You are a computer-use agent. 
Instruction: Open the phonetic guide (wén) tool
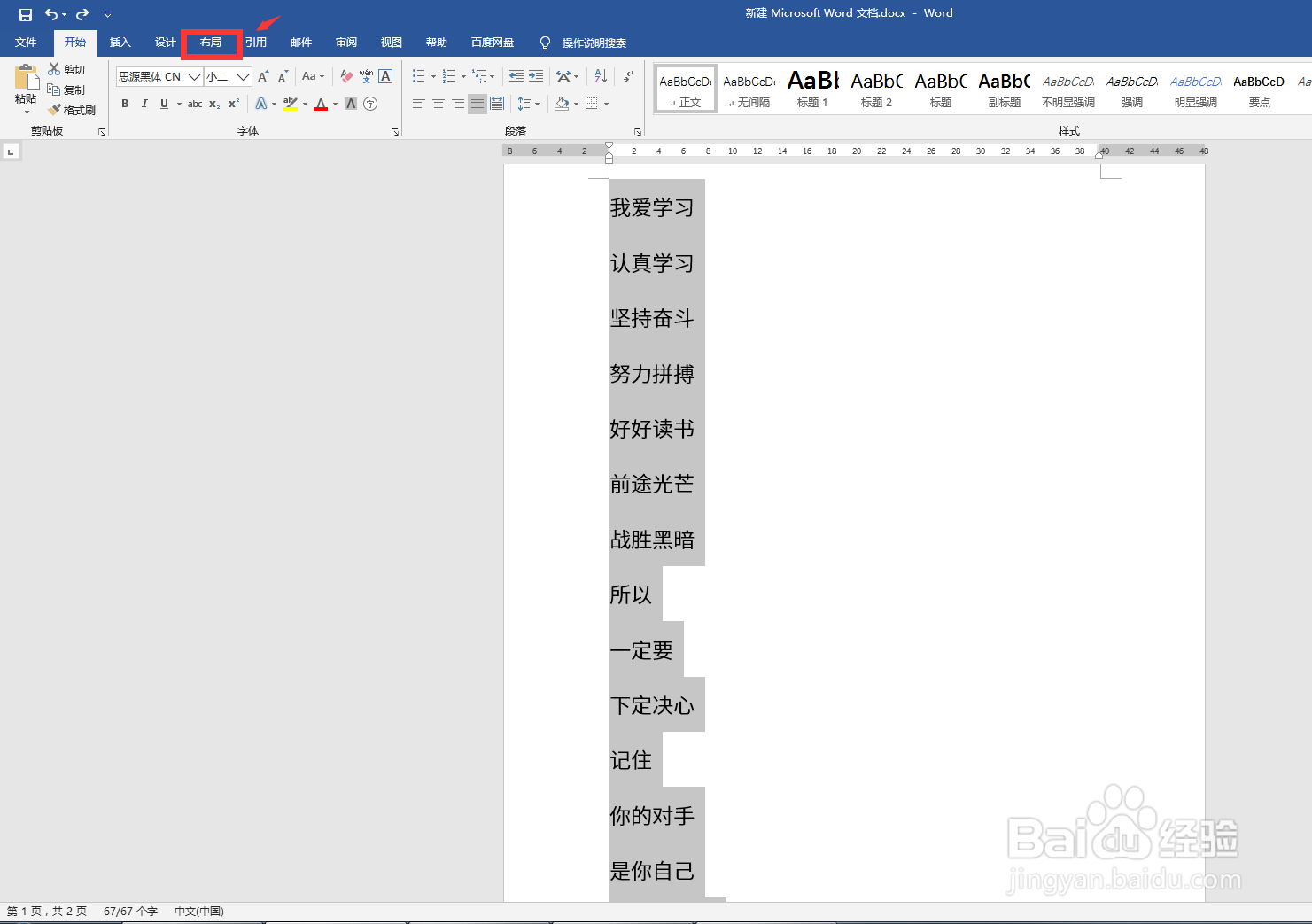tap(366, 76)
